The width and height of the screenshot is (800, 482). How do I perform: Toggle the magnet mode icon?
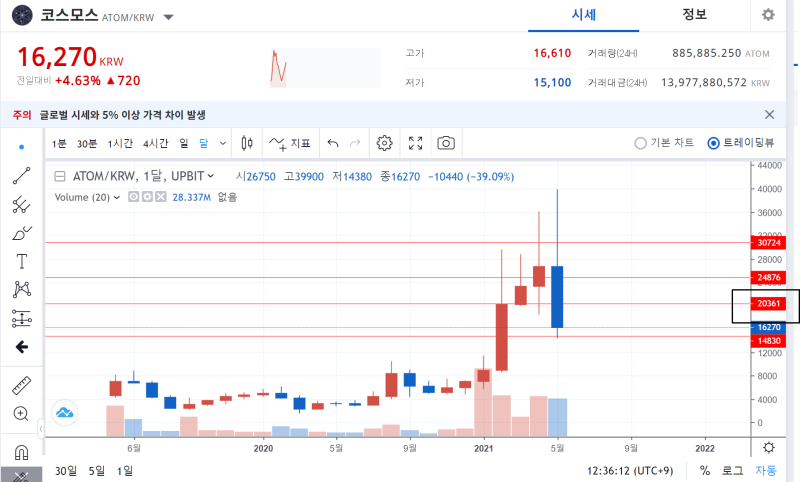point(21,452)
